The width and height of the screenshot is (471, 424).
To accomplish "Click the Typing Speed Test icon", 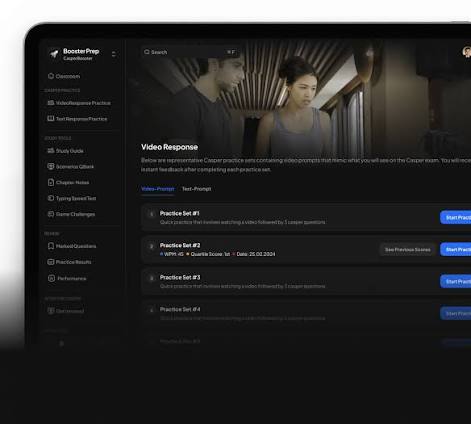I will pyautogui.click(x=51, y=198).
